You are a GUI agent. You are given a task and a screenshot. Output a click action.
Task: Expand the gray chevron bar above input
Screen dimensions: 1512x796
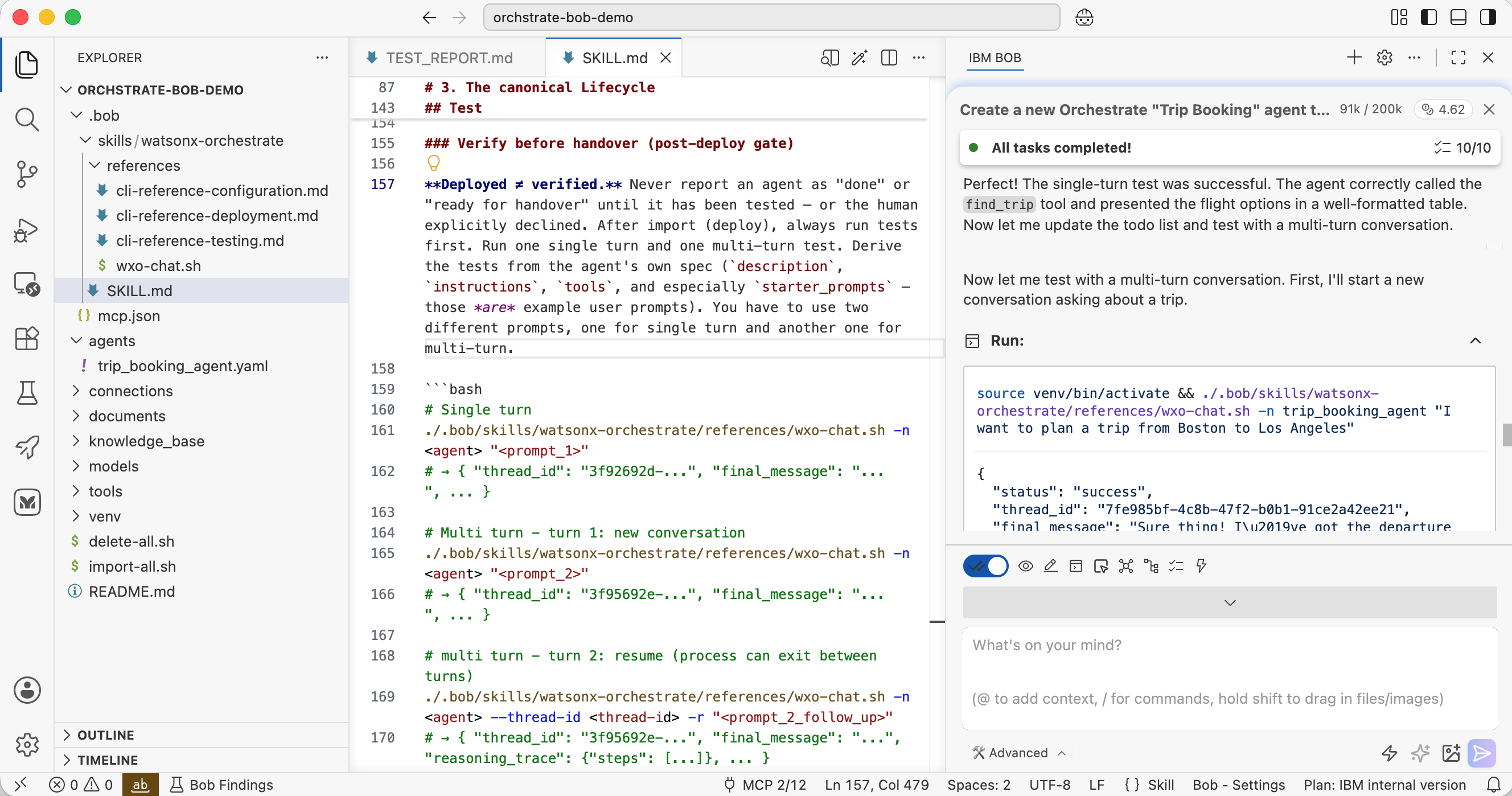pyautogui.click(x=1230, y=602)
